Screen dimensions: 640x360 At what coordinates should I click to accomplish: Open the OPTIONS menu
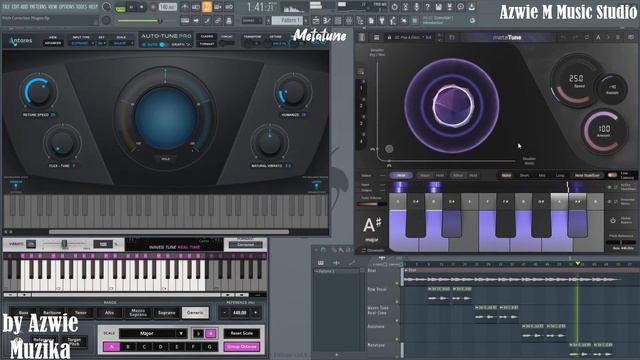pos(68,7)
